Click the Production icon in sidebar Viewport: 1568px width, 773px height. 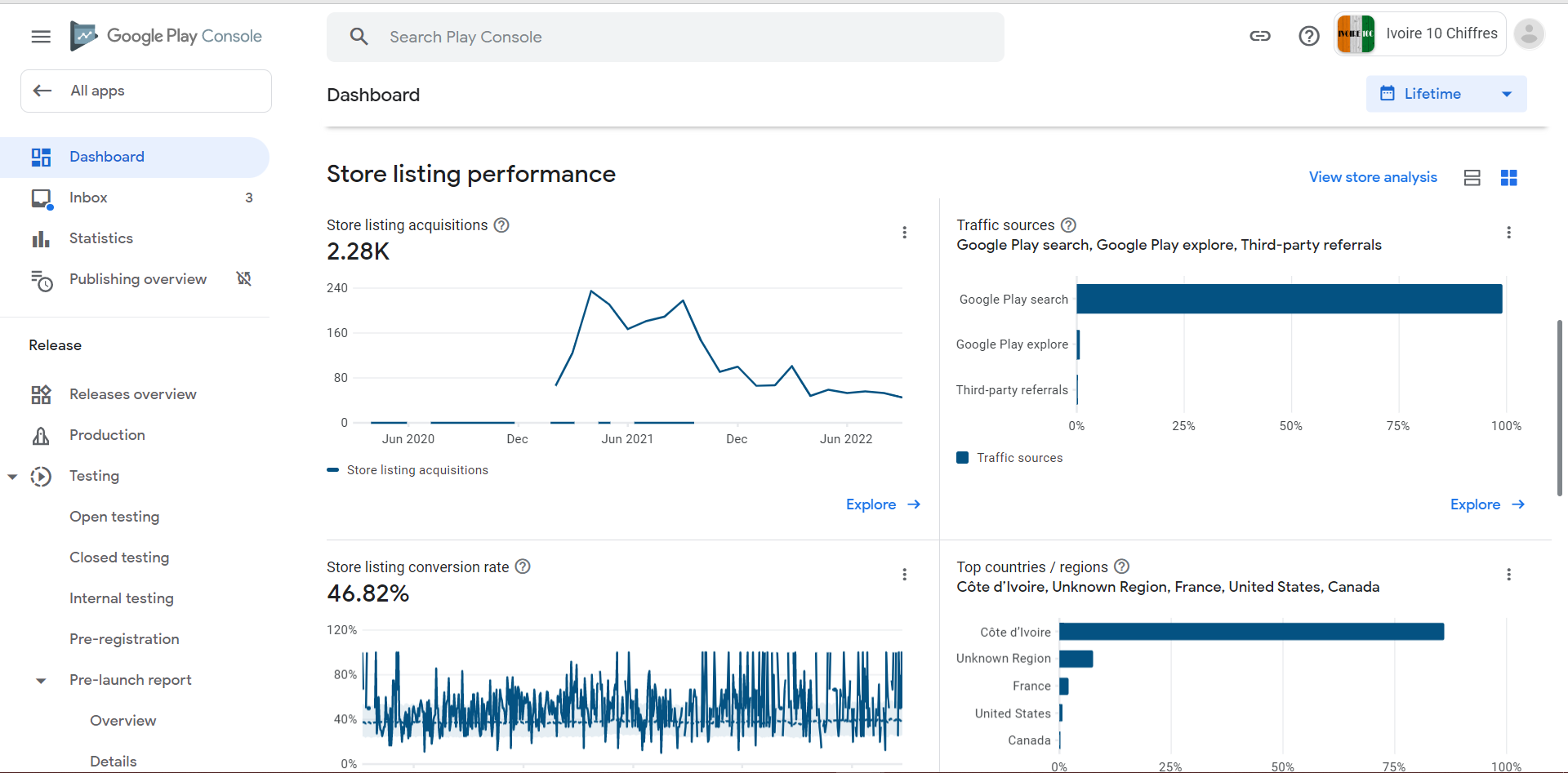[x=41, y=436]
